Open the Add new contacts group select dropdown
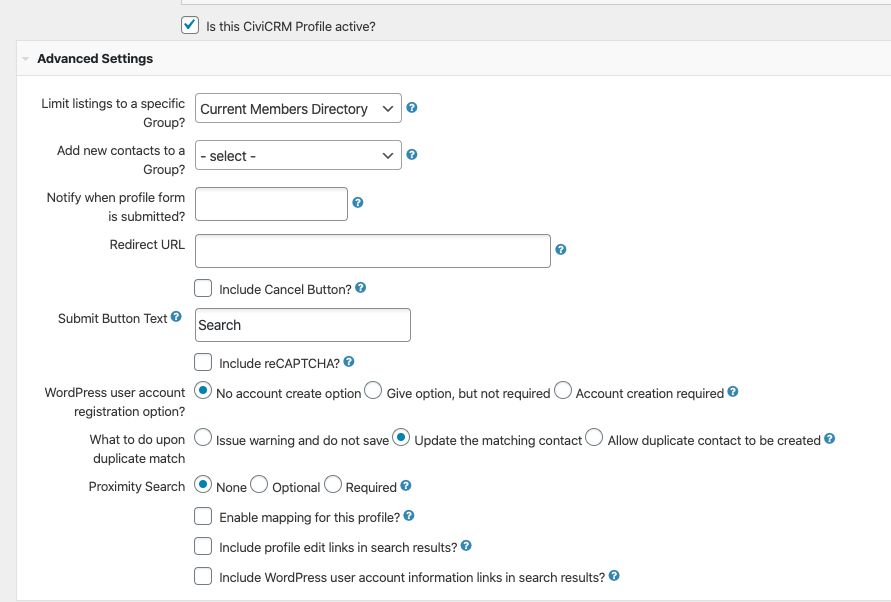This screenshot has width=891, height=602. [x=298, y=155]
